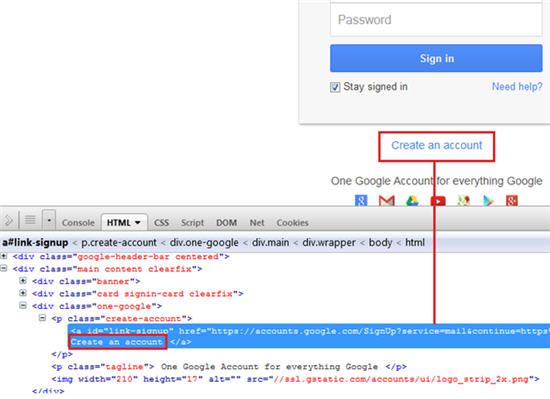This screenshot has height=399, width=550.
Task: Click the Password input field
Action: [436, 20]
